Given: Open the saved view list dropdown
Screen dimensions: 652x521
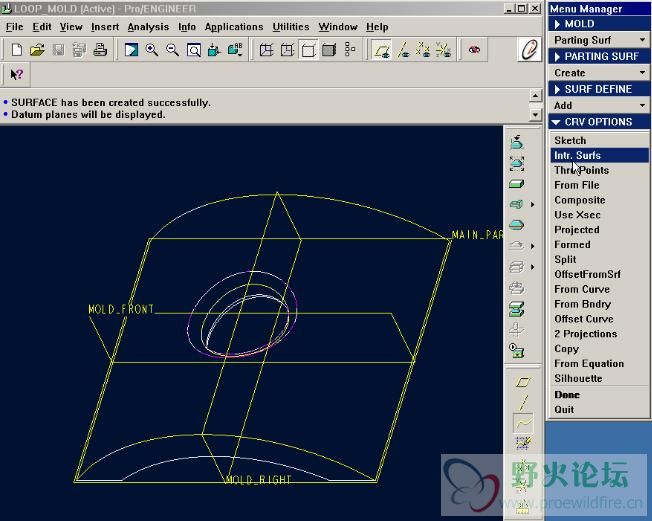Looking at the screenshot, I should click(235, 50).
